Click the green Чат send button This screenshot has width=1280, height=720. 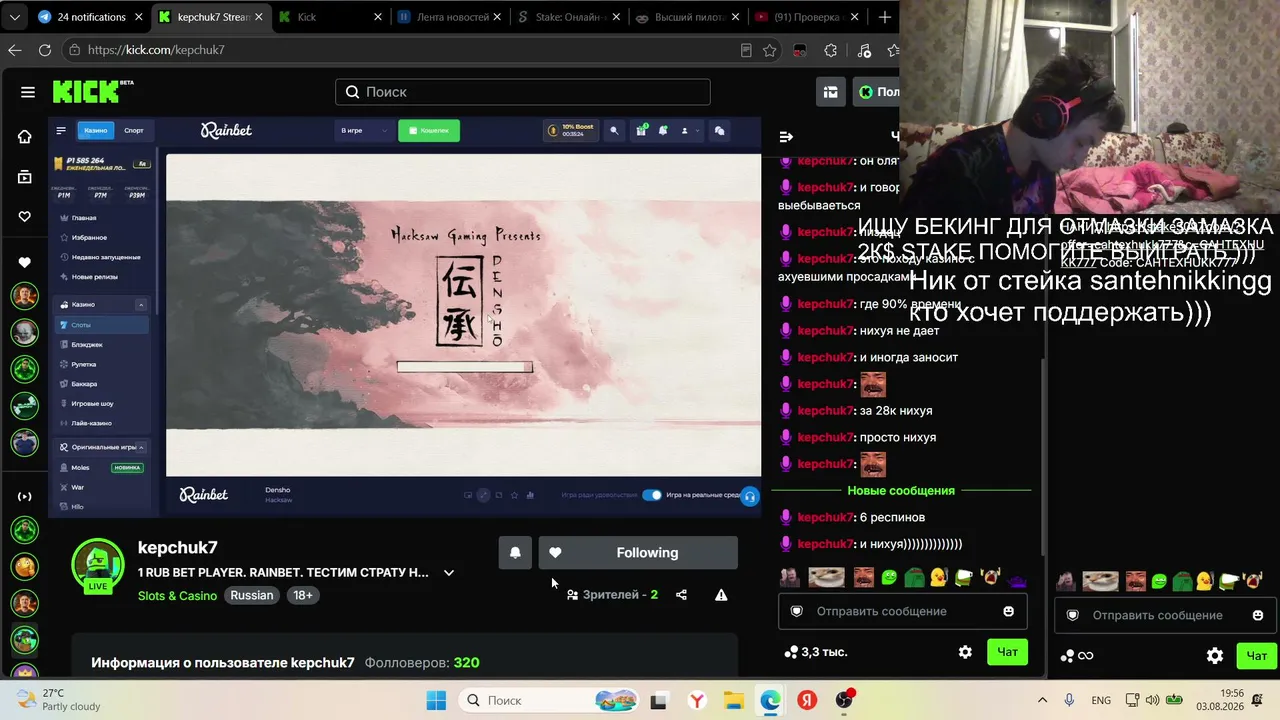[1008, 652]
